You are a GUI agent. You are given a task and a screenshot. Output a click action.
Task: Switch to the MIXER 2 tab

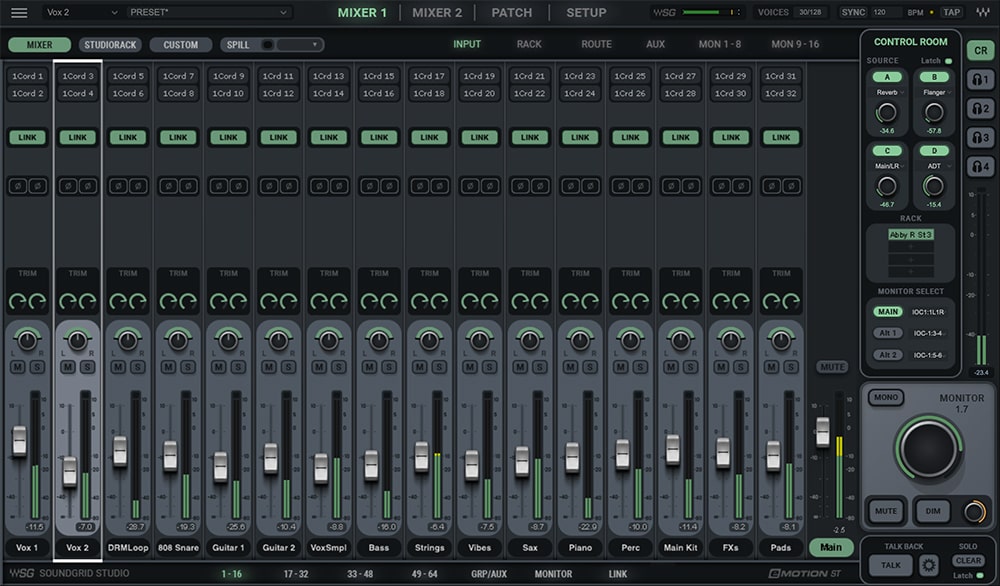[x=437, y=13]
